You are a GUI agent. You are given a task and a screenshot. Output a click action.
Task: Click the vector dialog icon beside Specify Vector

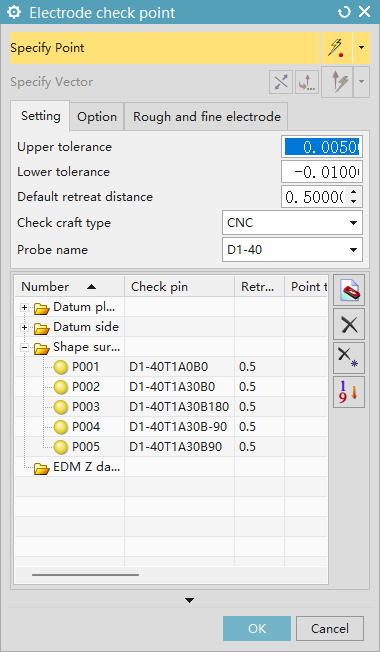(307, 82)
